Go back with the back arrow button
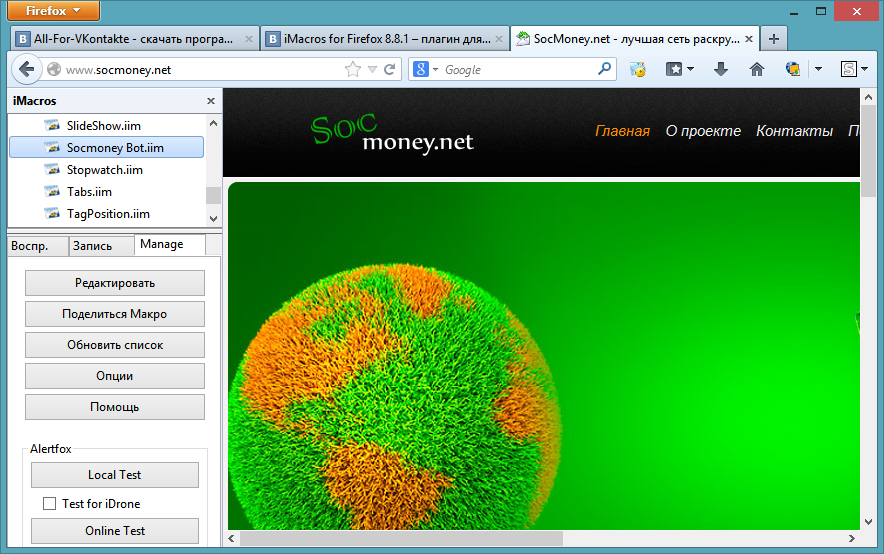The width and height of the screenshot is (884, 554). click(x=26, y=69)
